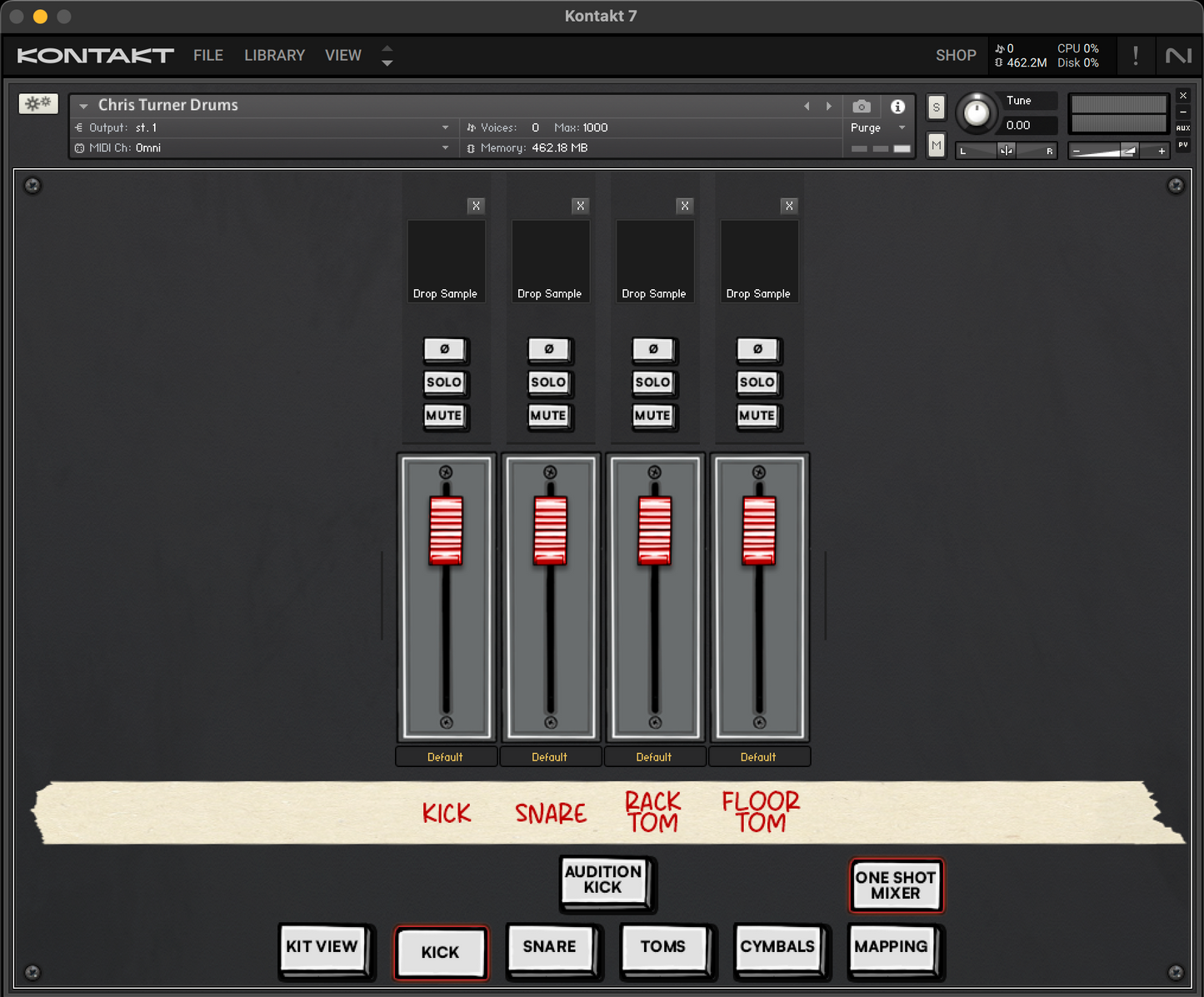Open the LIBRARY menu
Image resolution: width=1204 pixels, height=997 pixels.
point(274,56)
